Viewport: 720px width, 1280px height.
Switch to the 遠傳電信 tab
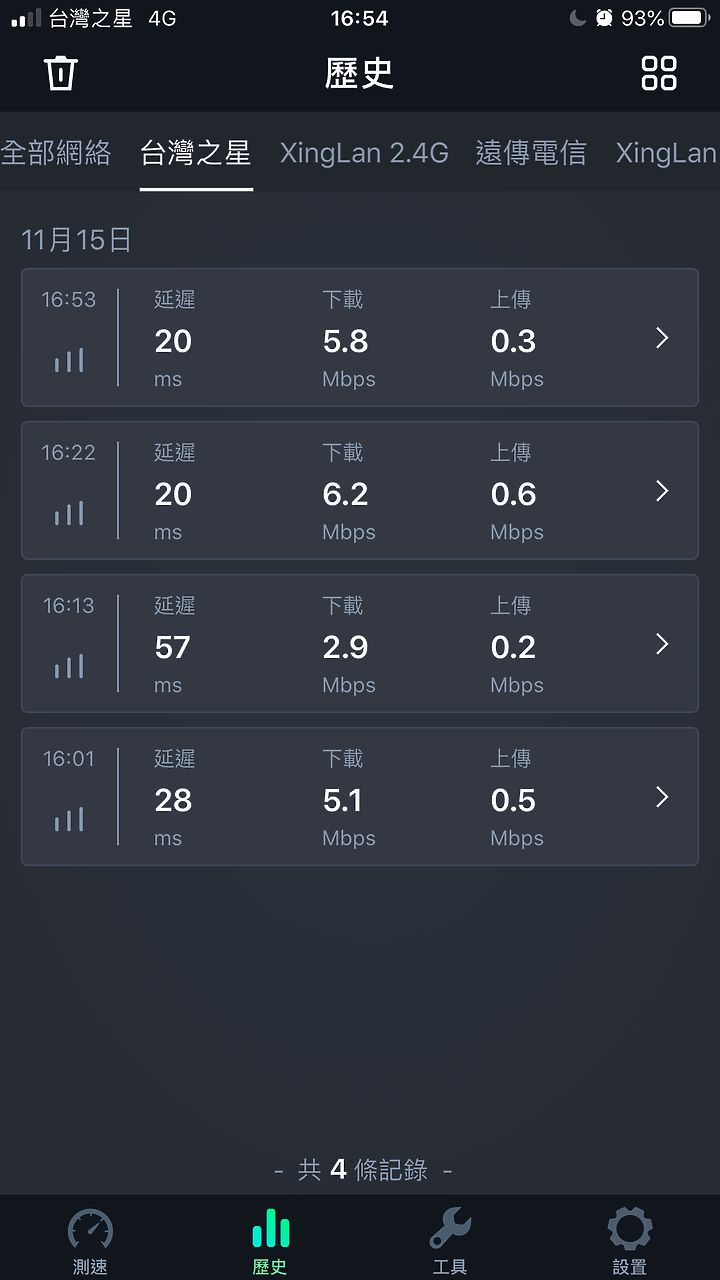[531, 153]
